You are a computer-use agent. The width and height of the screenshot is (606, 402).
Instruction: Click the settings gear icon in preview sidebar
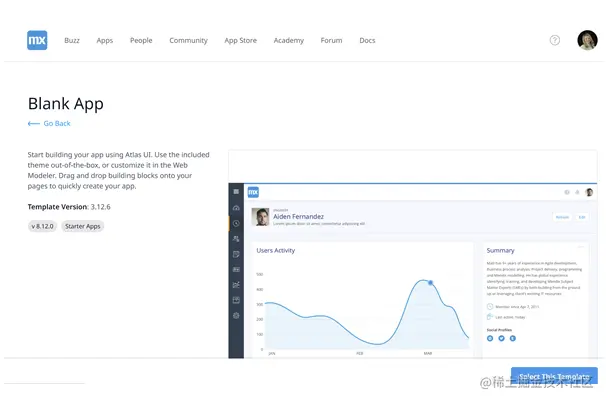coord(236,315)
